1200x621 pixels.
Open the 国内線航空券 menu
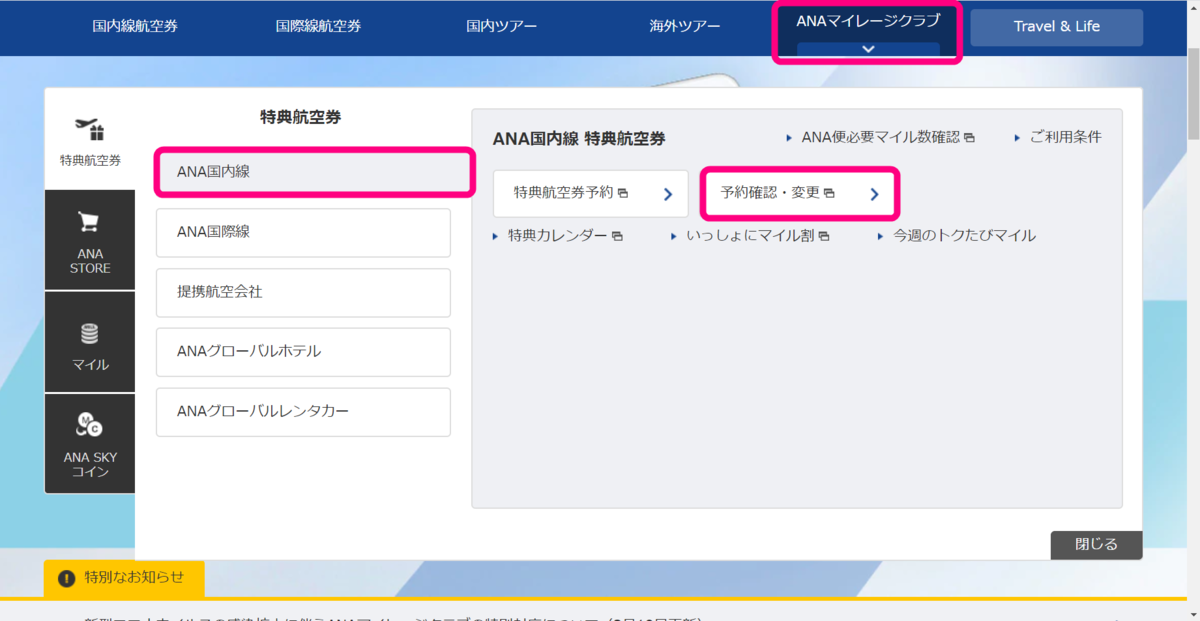(x=135, y=26)
